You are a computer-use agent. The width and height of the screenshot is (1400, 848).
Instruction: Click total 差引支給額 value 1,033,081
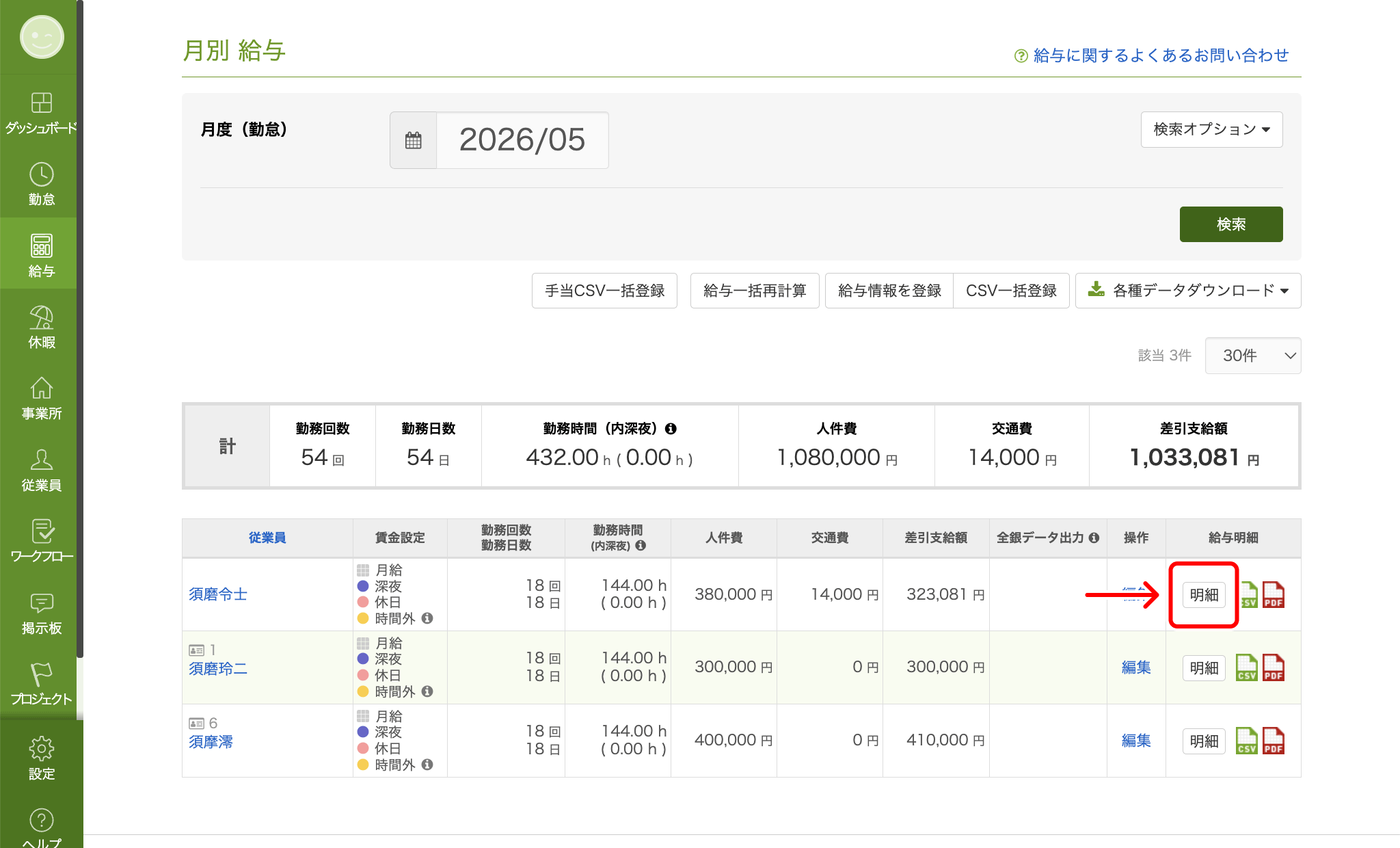click(1185, 458)
